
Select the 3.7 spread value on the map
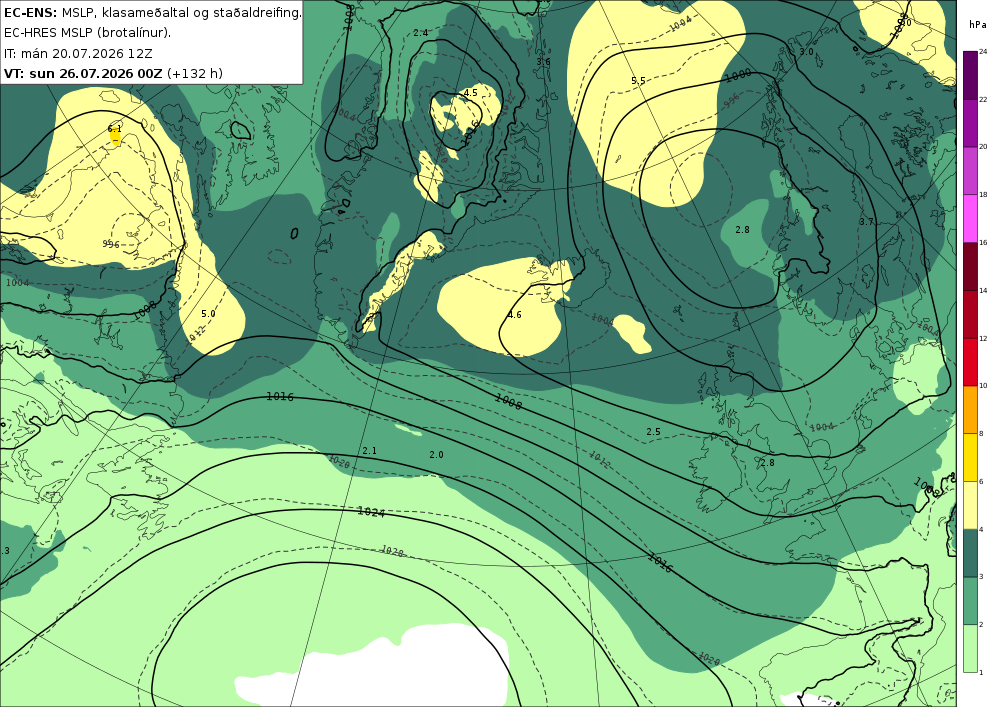(866, 222)
